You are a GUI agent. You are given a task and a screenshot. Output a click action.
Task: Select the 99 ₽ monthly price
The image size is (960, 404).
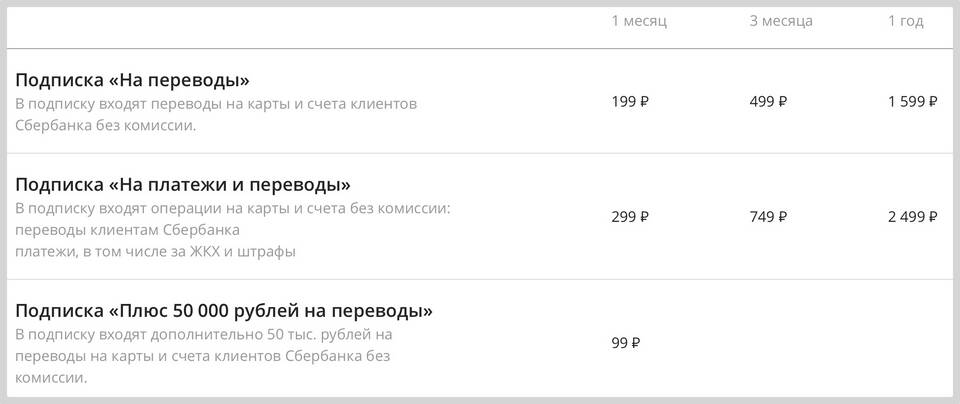[625, 342]
